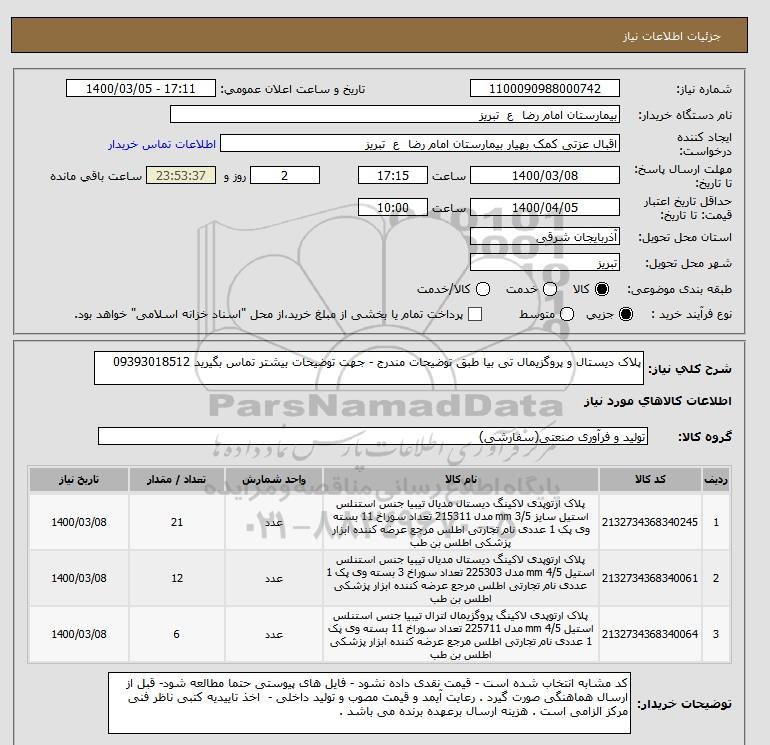Screen dimensions: 770x745
Task: Click the delivery city field تبریز
Action: (545, 263)
